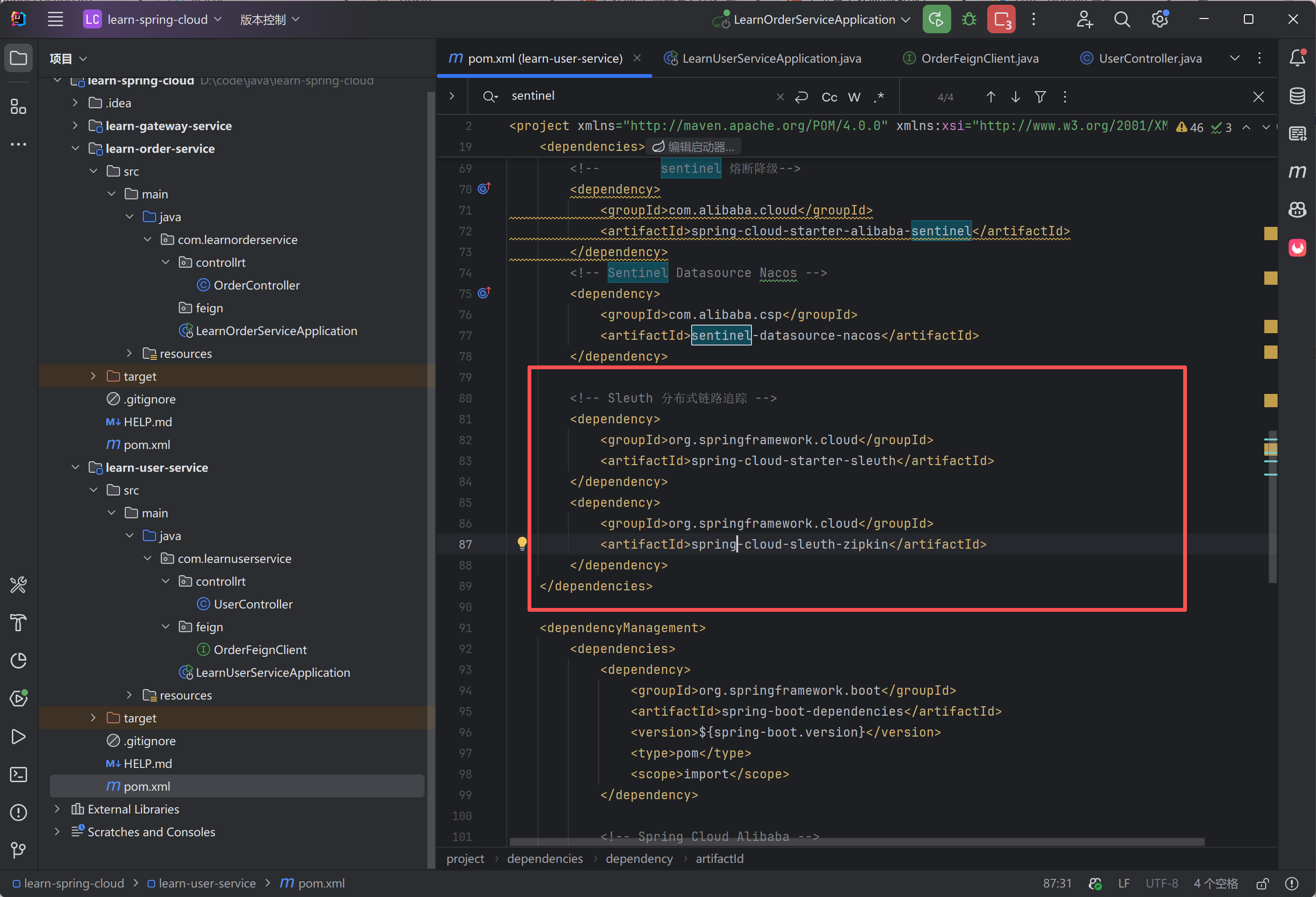Open Code With Me user icon
Screen dimensions: 1316x897
click(x=1084, y=19)
